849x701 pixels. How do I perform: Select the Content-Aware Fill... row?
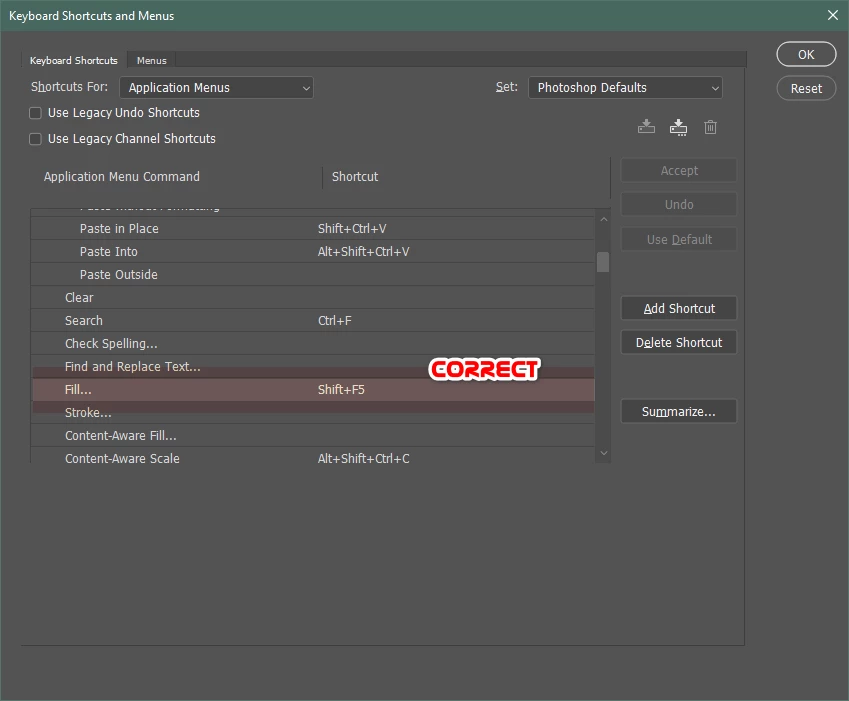pyautogui.click(x=312, y=436)
